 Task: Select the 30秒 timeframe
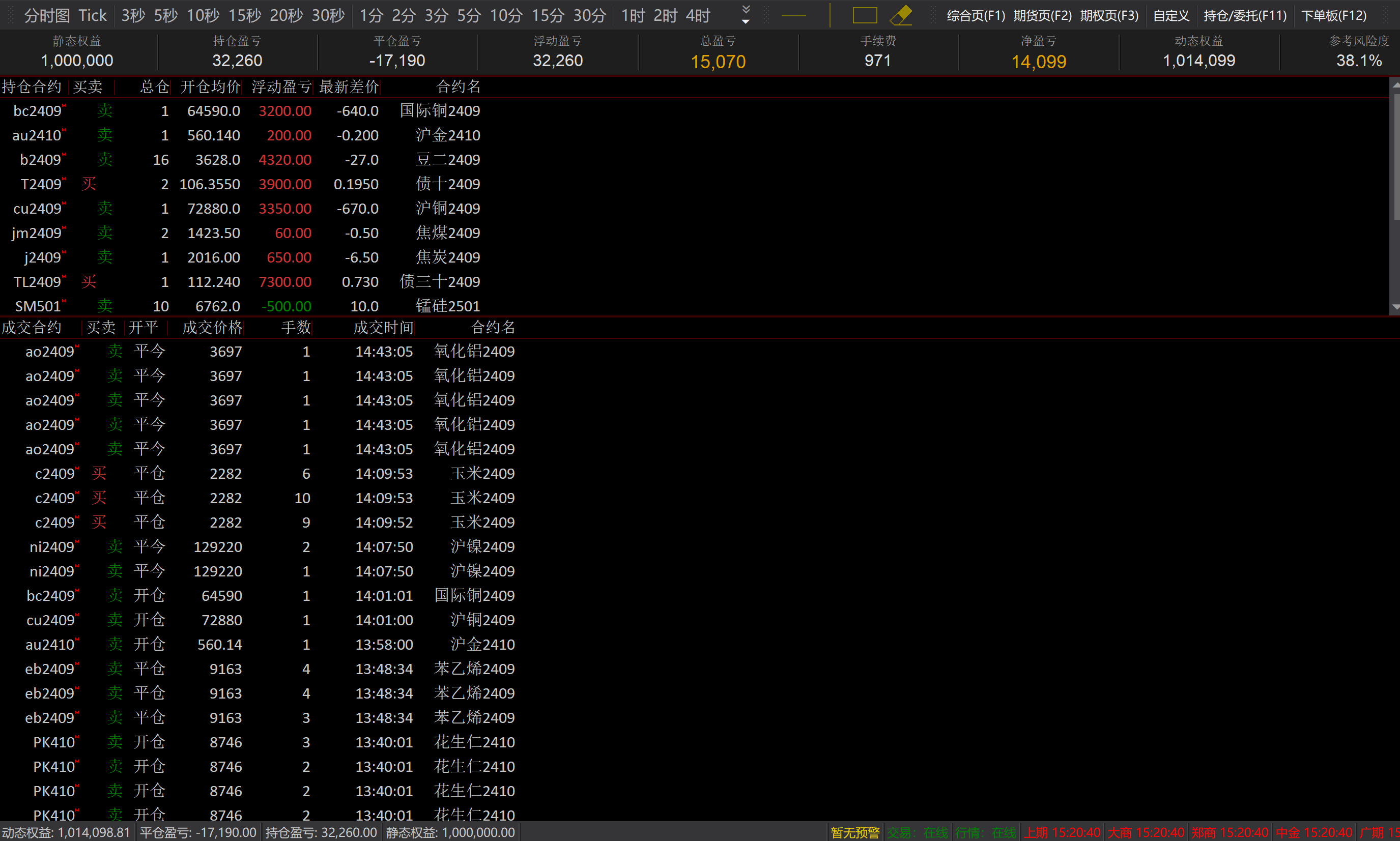328,15
